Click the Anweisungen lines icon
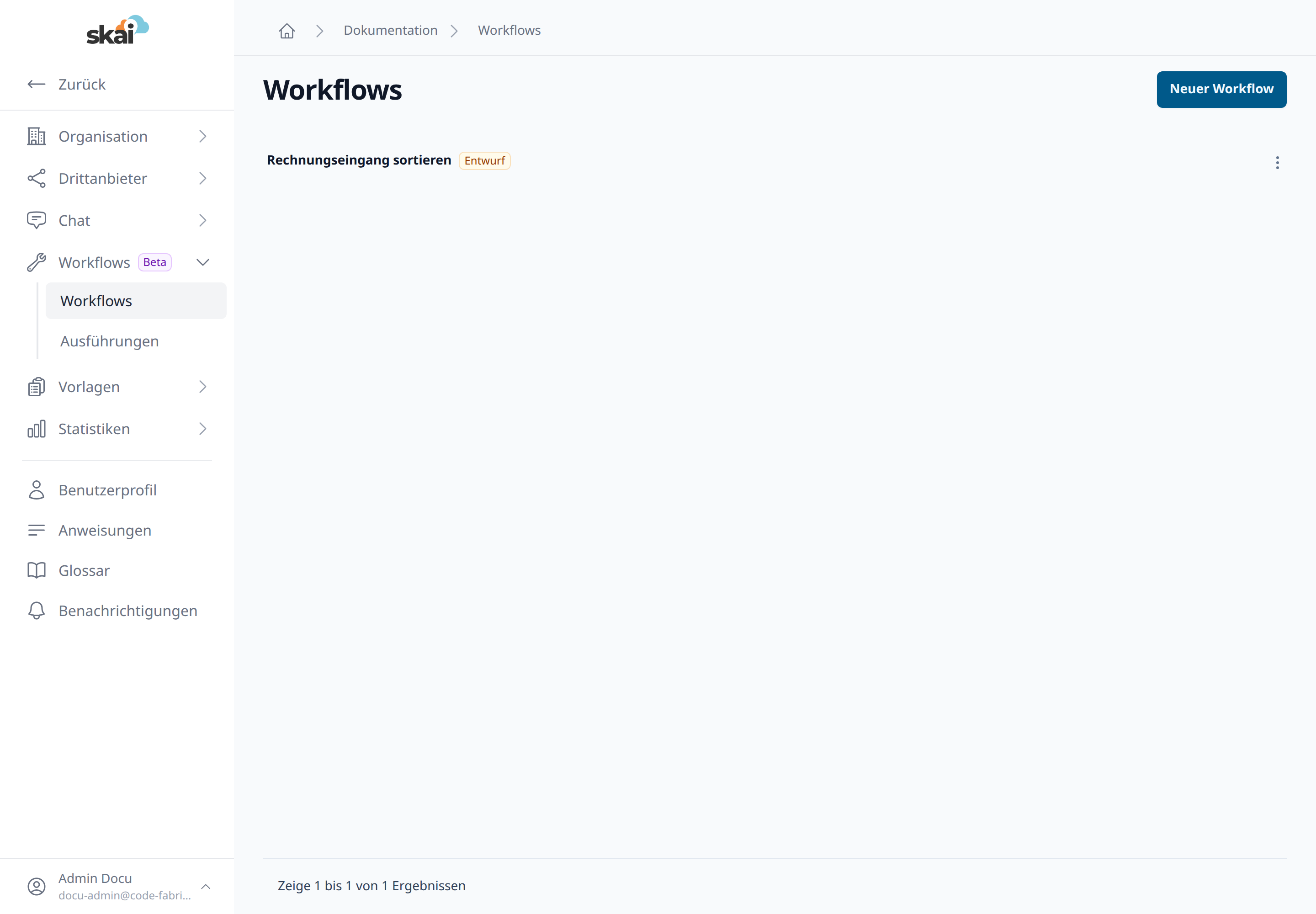The width and height of the screenshot is (1316, 914). click(x=36, y=530)
